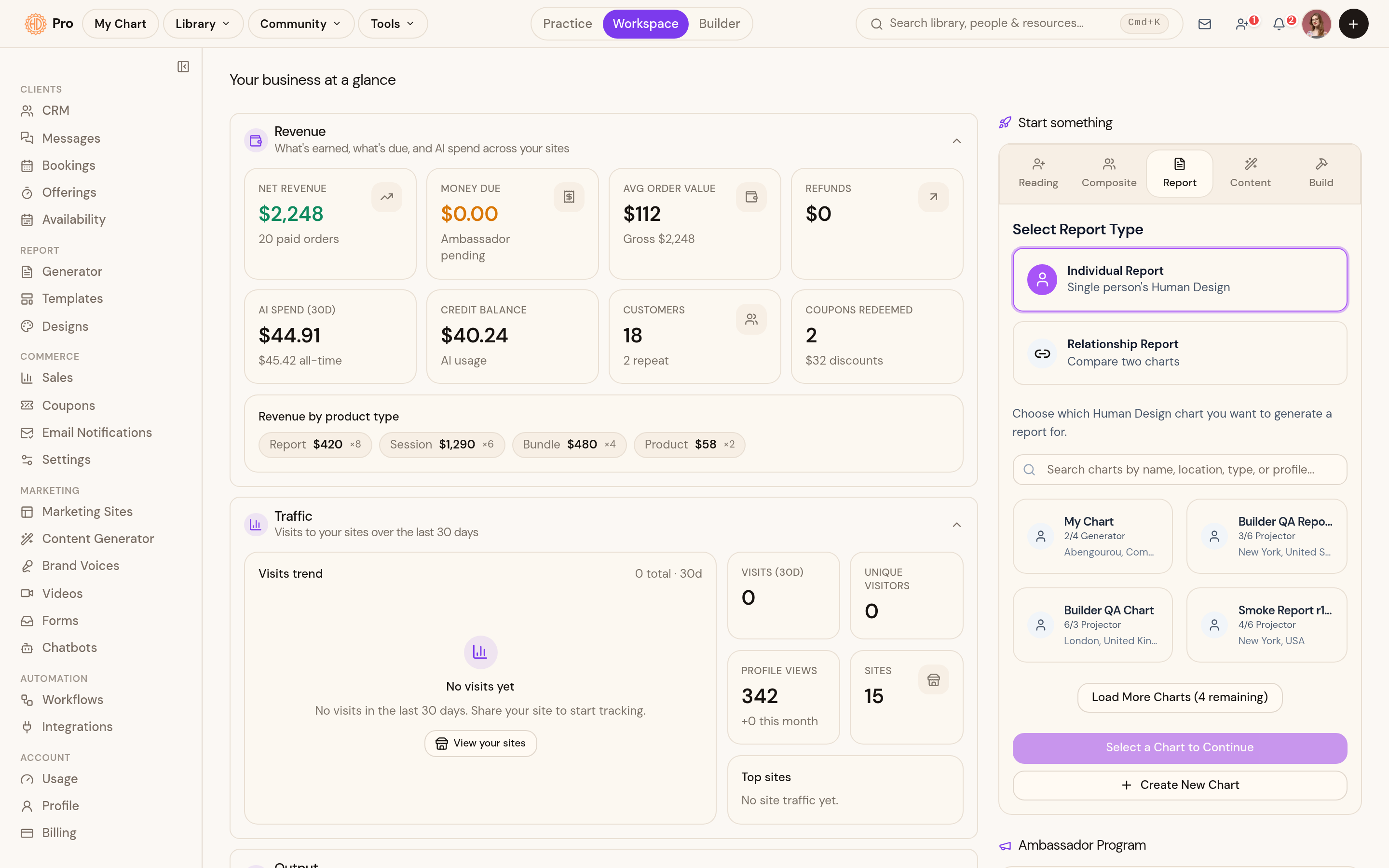Screen dimensions: 1389x868
Task: Focus the Search charts by name field
Action: [1180, 470]
